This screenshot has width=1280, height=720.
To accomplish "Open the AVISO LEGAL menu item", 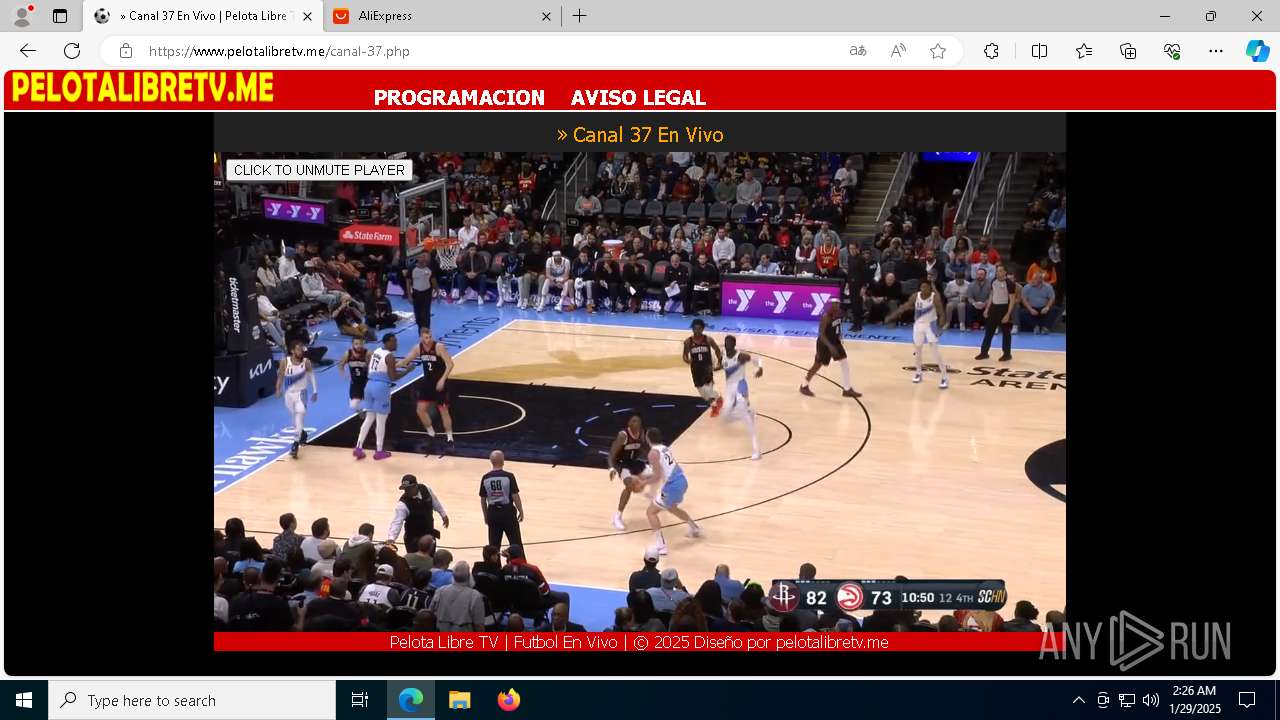I will [638, 98].
